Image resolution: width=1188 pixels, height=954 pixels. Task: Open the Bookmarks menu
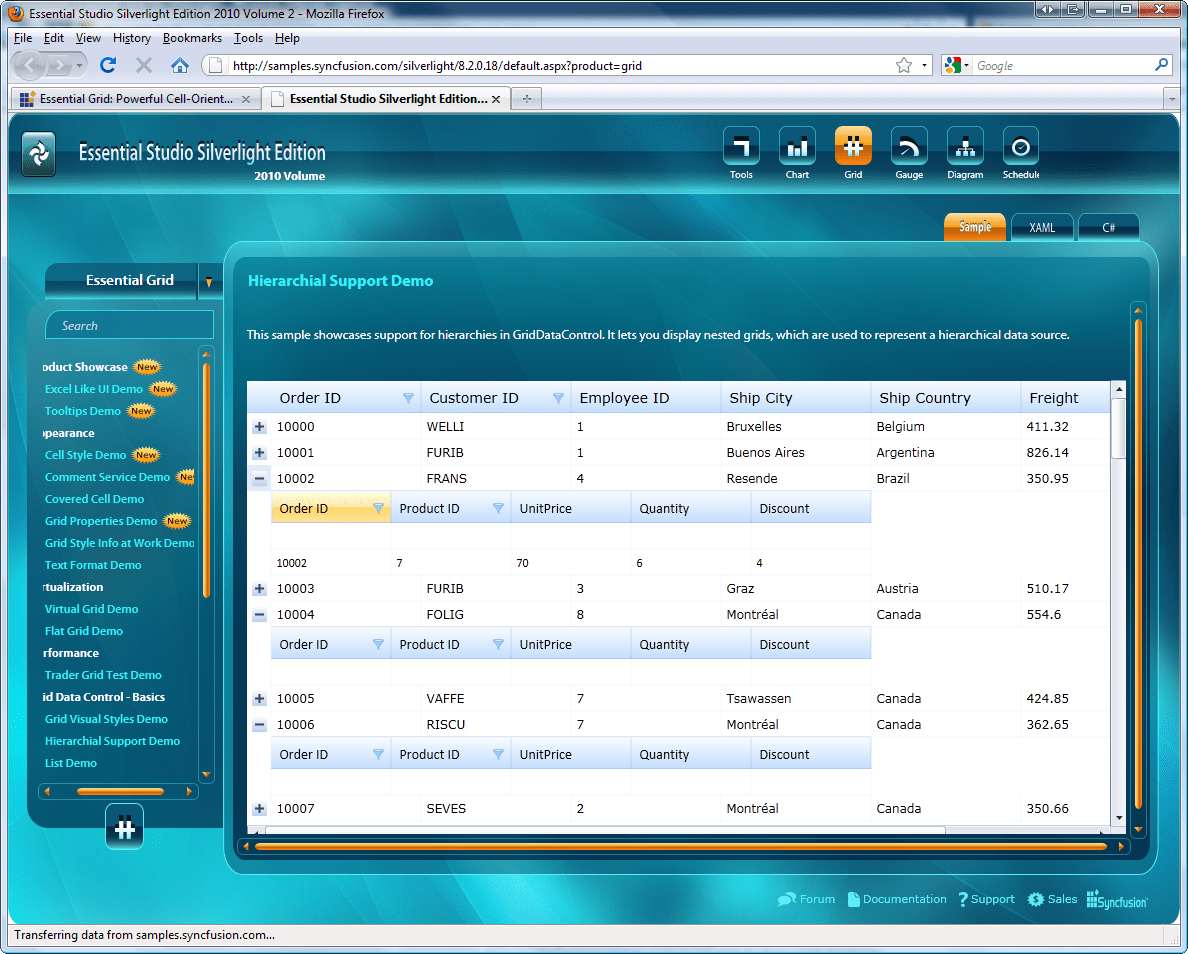(192, 38)
